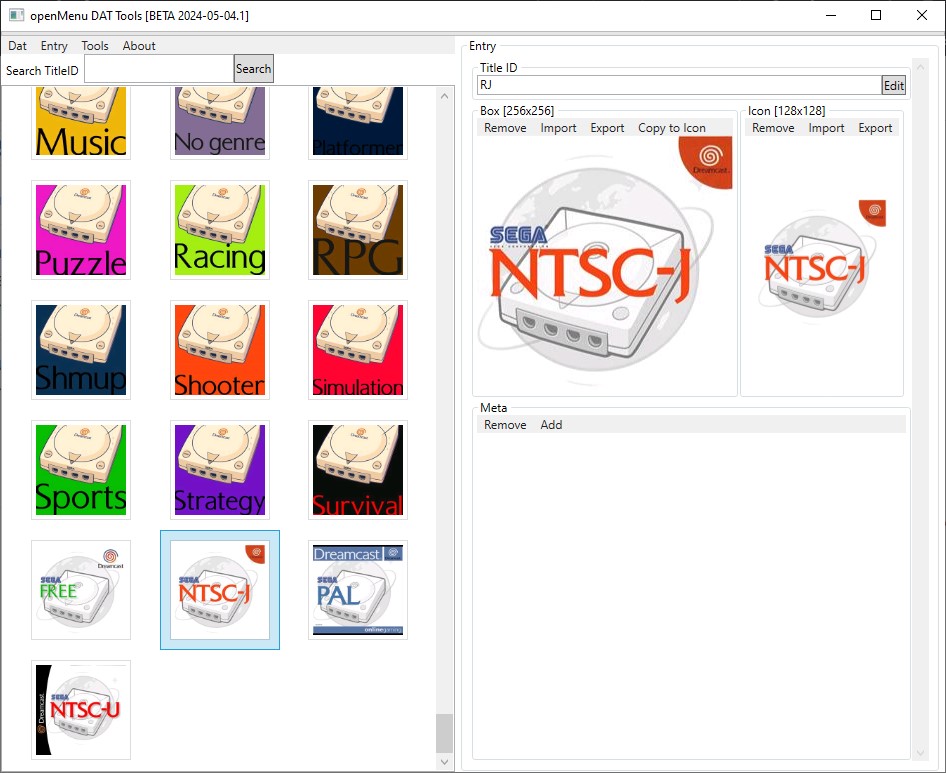Click the Title ID field showing RJ
Viewport: 946px width, 773px height.
pos(679,85)
